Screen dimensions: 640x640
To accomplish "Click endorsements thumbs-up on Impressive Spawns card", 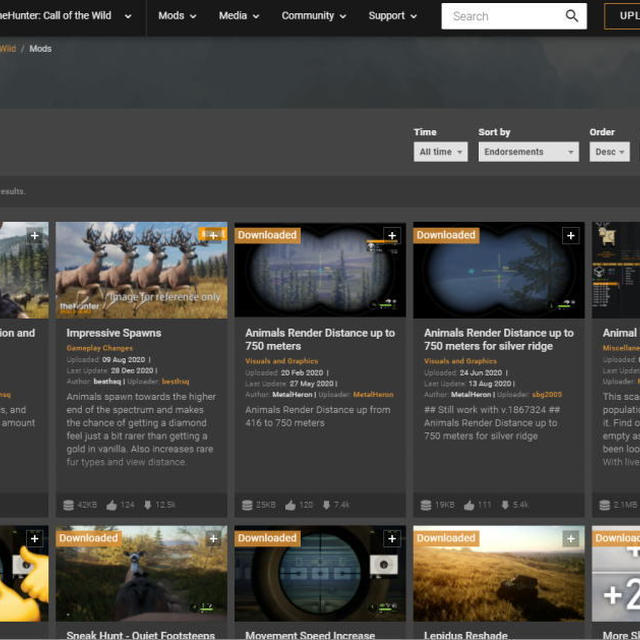I will click(111, 505).
